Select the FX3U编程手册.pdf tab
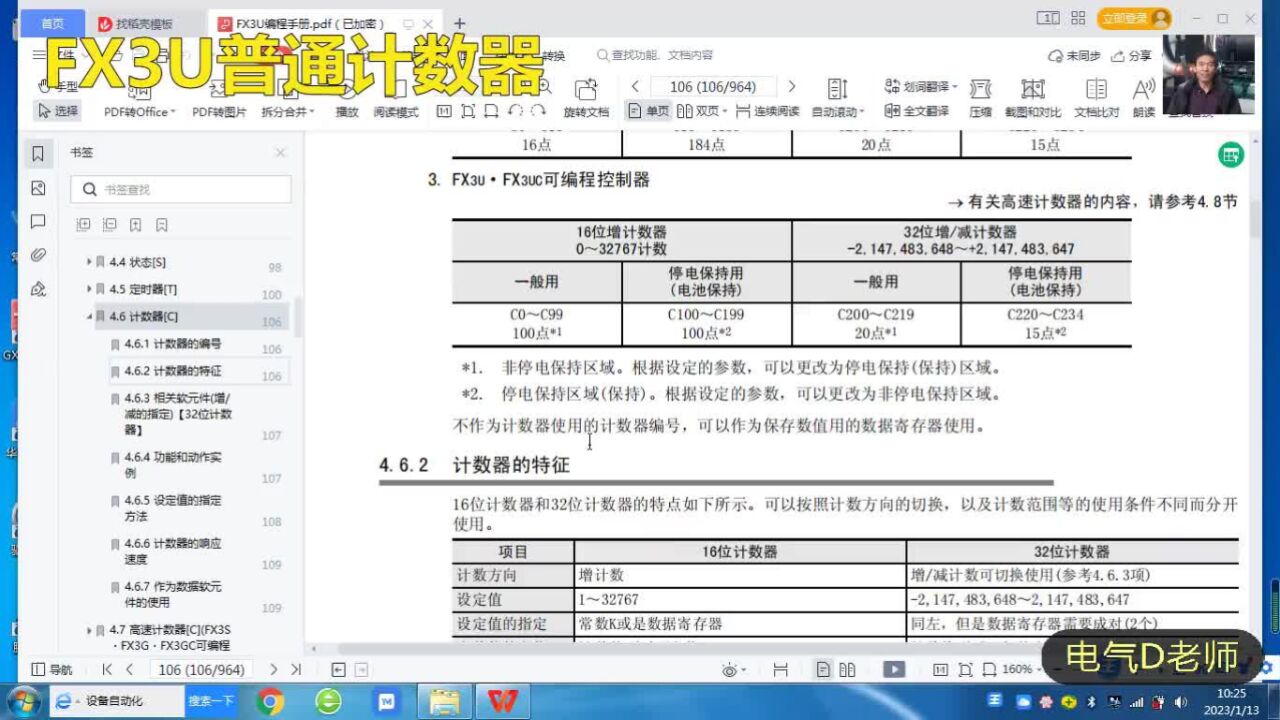 pos(310,23)
